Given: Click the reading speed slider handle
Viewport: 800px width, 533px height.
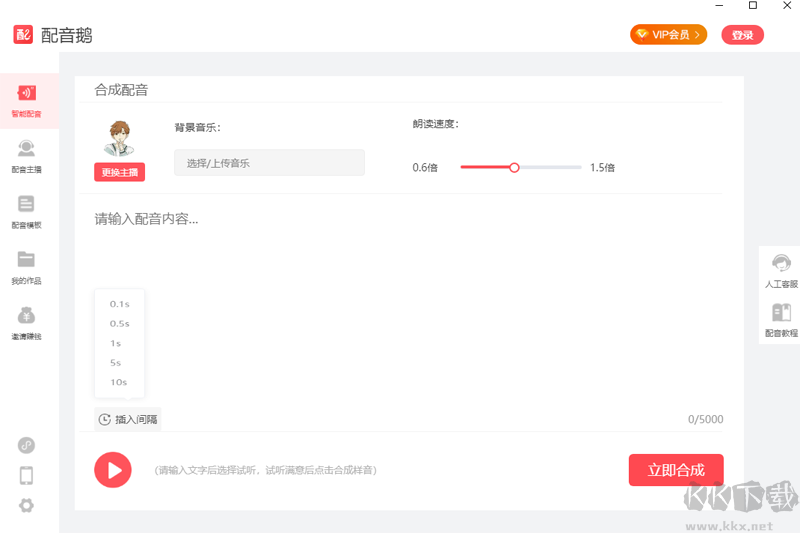Looking at the screenshot, I should point(514,167).
